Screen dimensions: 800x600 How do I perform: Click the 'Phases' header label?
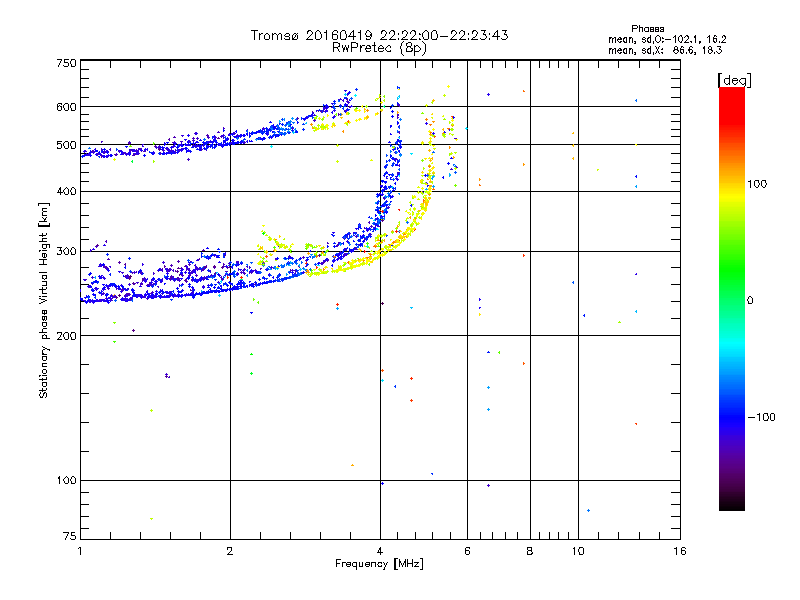pos(647,29)
